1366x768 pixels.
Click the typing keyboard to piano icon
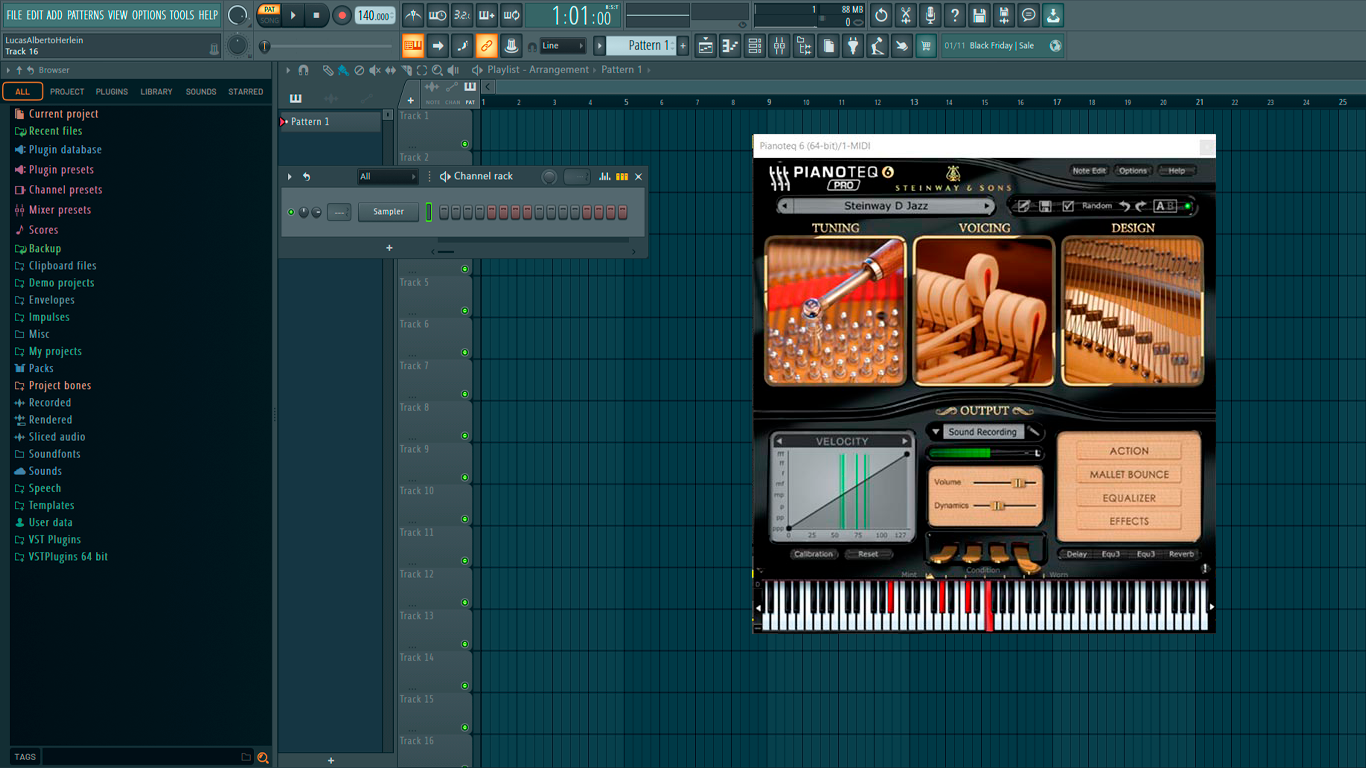click(x=413, y=45)
